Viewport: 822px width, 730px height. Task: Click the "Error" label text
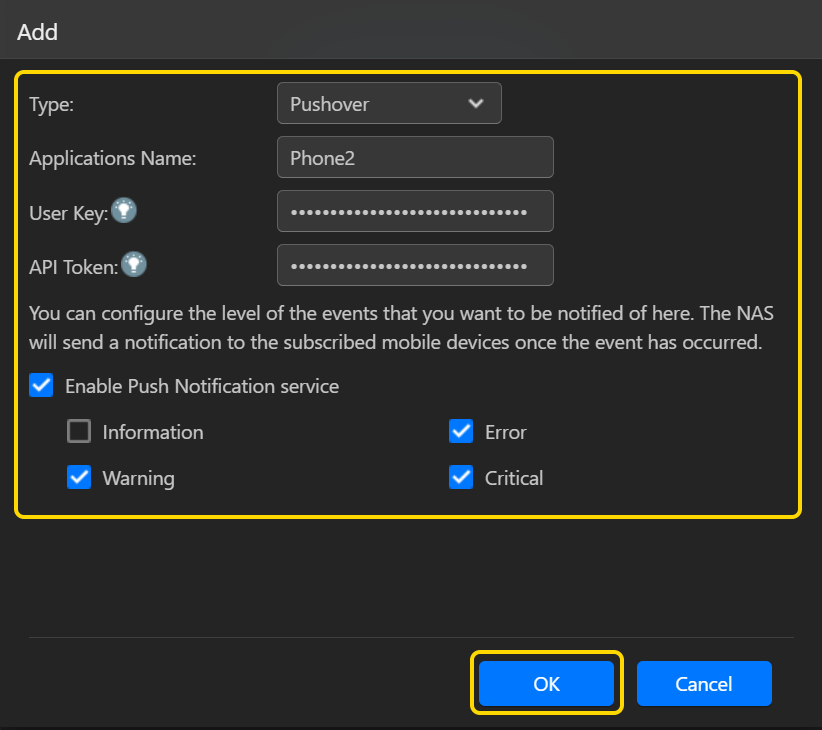point(505,432)
